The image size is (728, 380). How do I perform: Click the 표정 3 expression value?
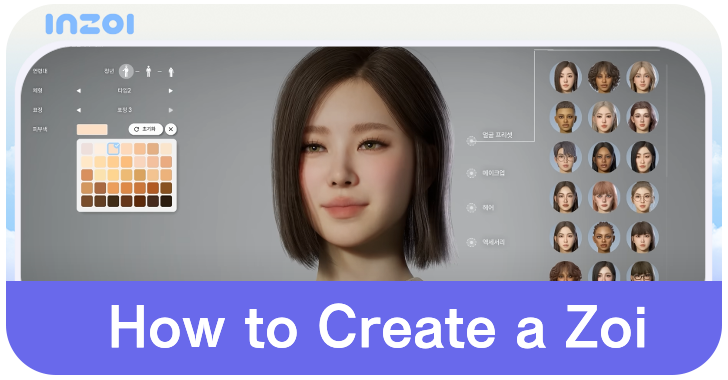point(124,110)
